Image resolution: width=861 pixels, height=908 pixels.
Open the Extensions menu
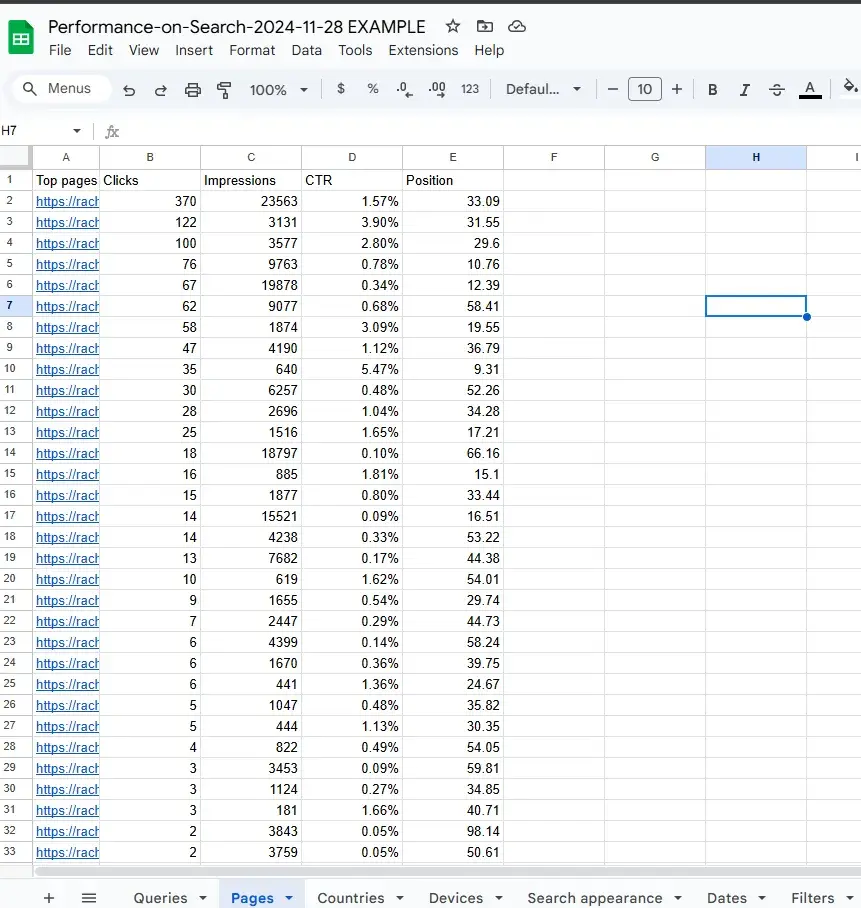423,50
